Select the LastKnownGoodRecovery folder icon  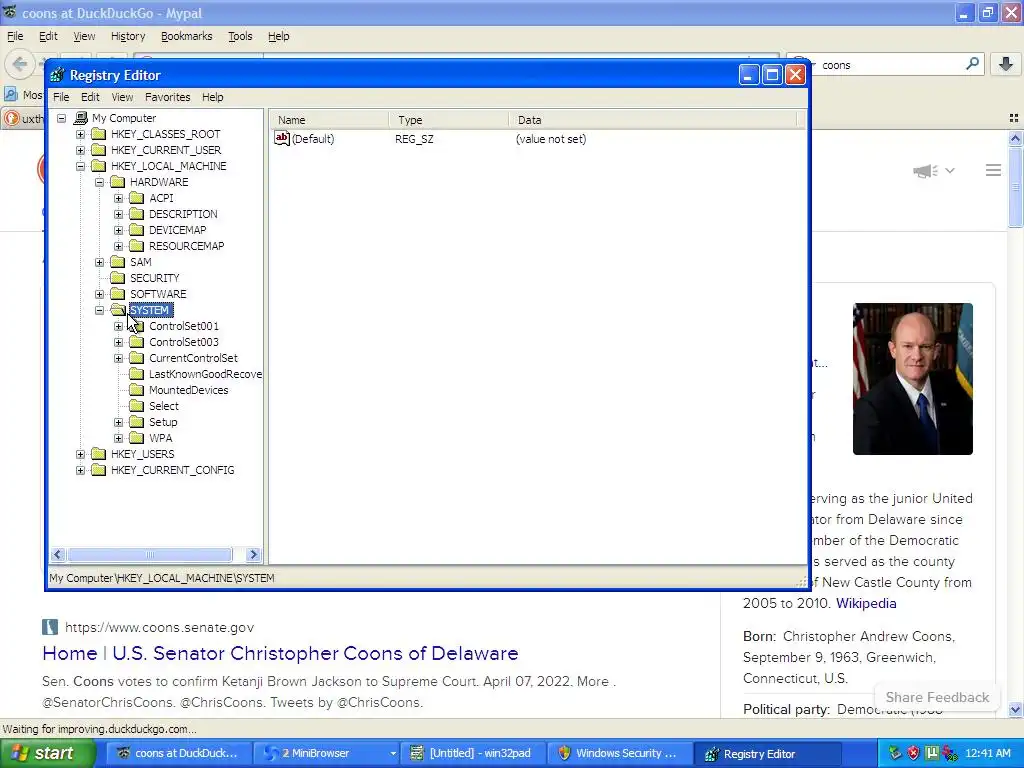pyautogui.click(x=136, y=374)
